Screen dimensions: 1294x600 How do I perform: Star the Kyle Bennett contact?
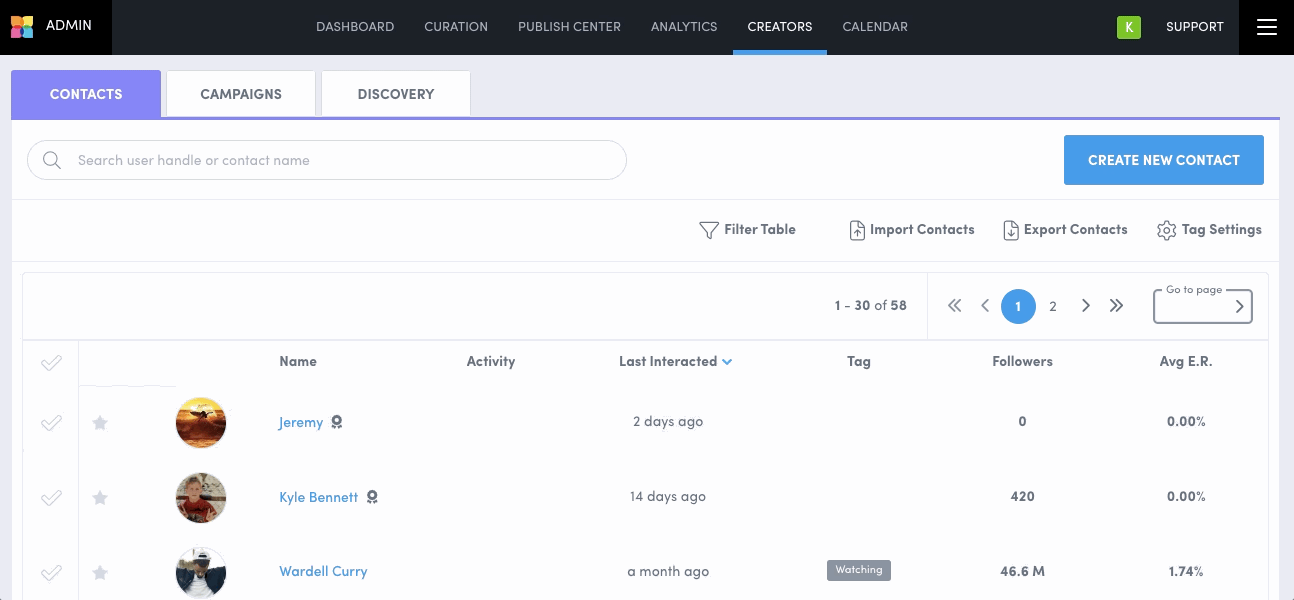tap(100, 497)
